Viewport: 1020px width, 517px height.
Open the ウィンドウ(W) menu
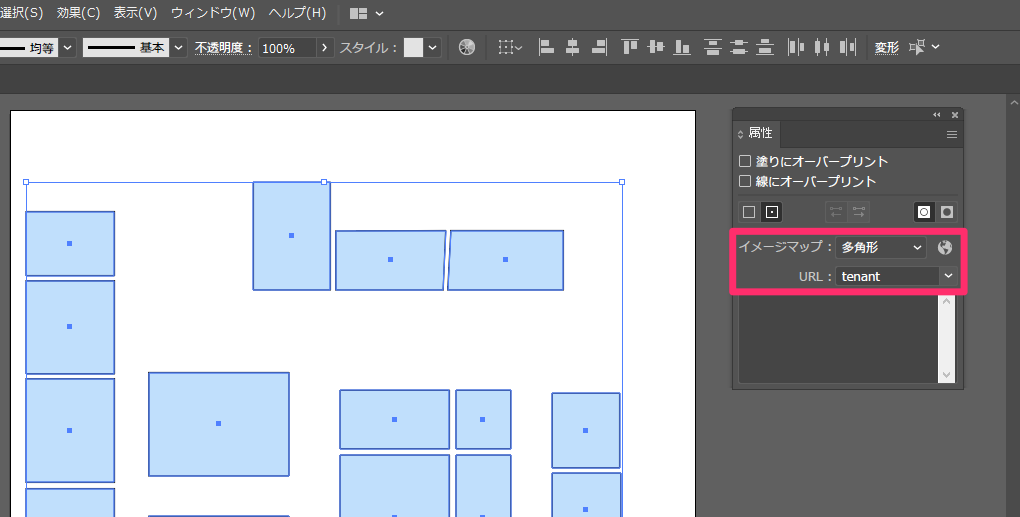[213, 13]
